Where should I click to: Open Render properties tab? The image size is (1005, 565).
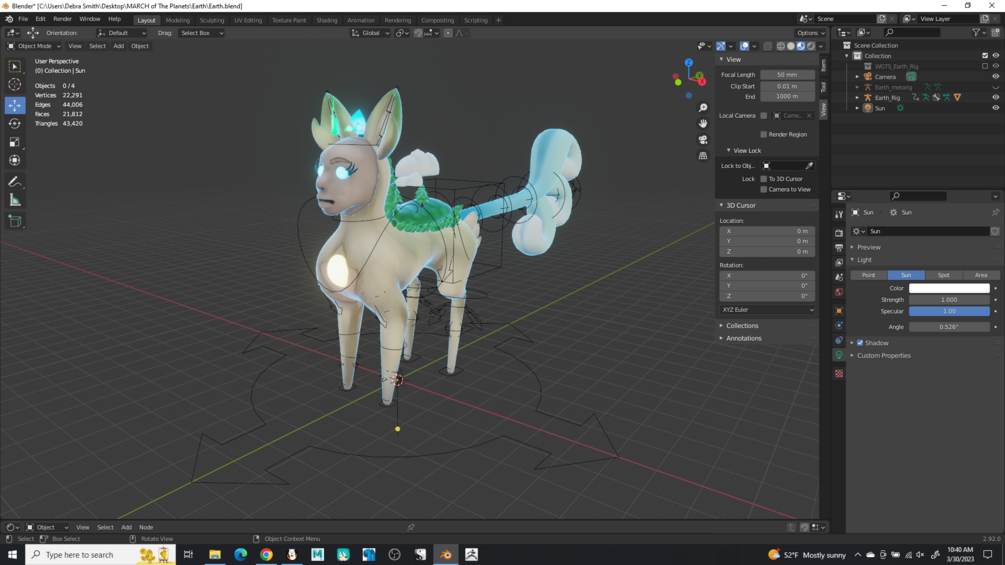tap(839, 233)
